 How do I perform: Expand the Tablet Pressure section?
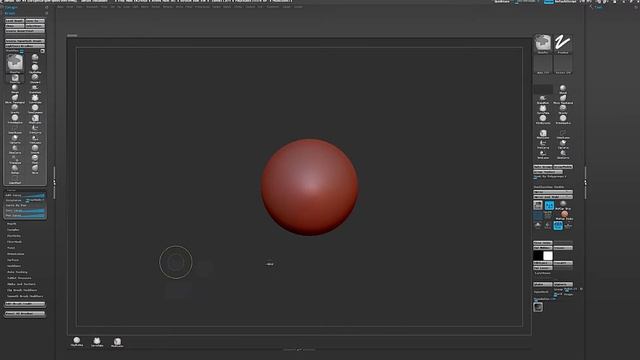point(19,278)
